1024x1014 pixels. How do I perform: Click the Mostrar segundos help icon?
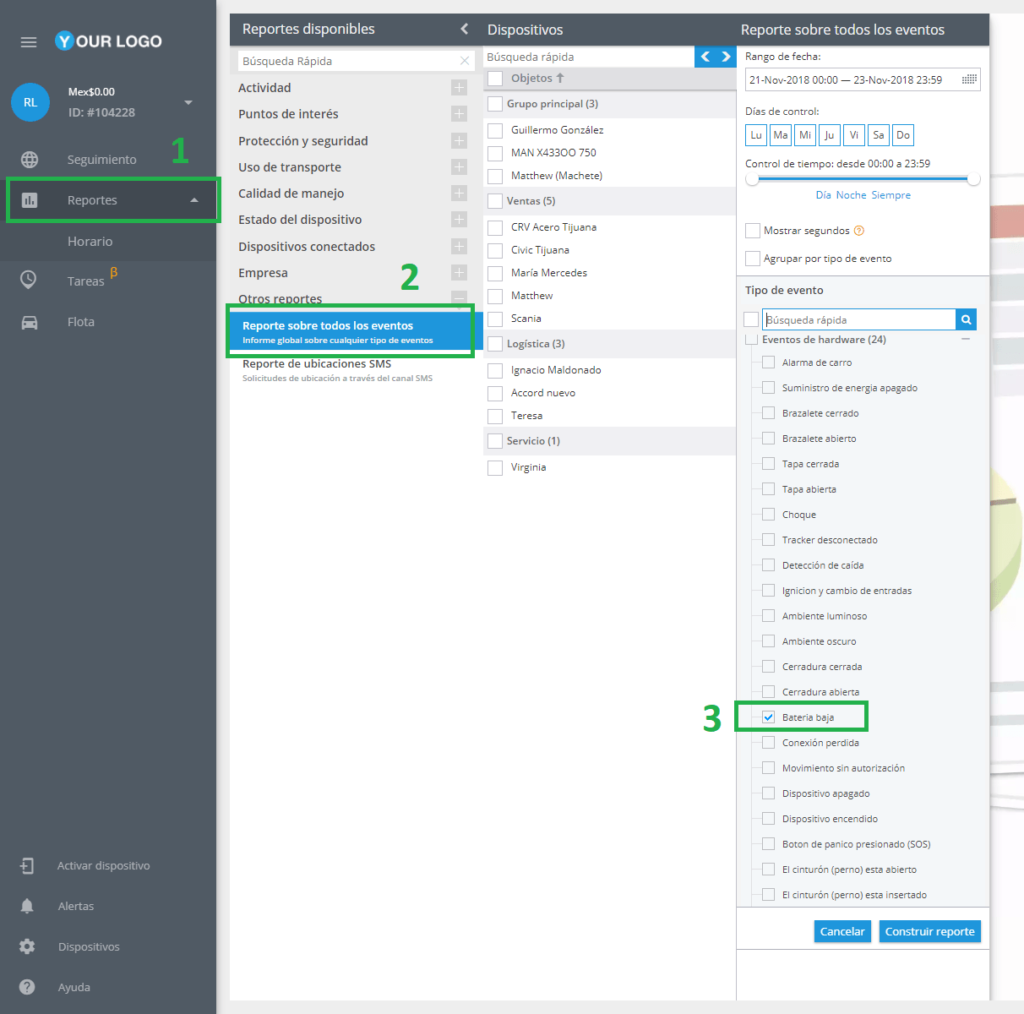(859, 230)
